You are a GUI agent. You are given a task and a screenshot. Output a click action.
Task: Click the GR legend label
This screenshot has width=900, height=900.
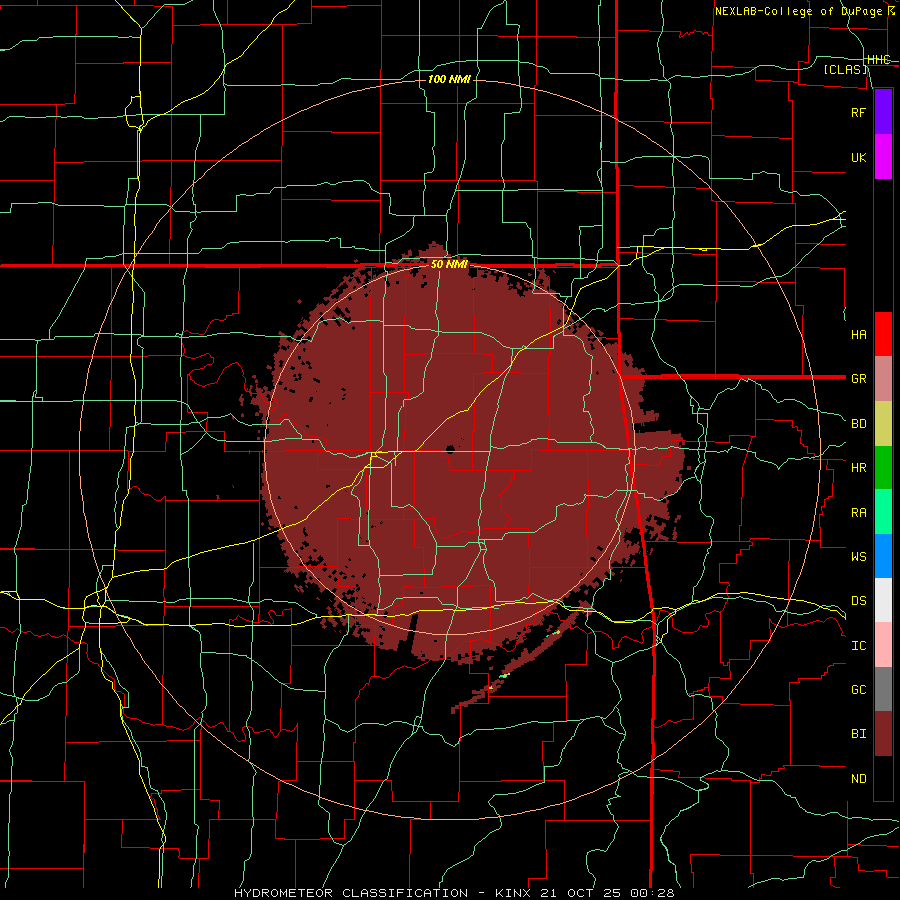pos(858,379)
